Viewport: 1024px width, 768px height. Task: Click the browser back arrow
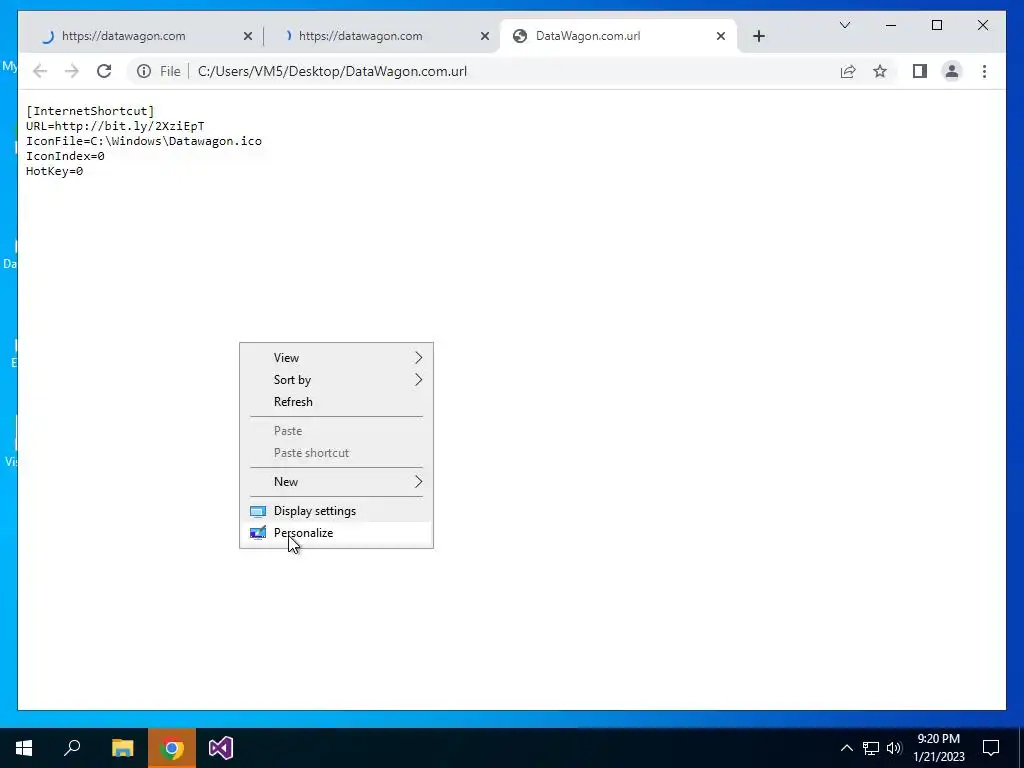click(40, 71)
